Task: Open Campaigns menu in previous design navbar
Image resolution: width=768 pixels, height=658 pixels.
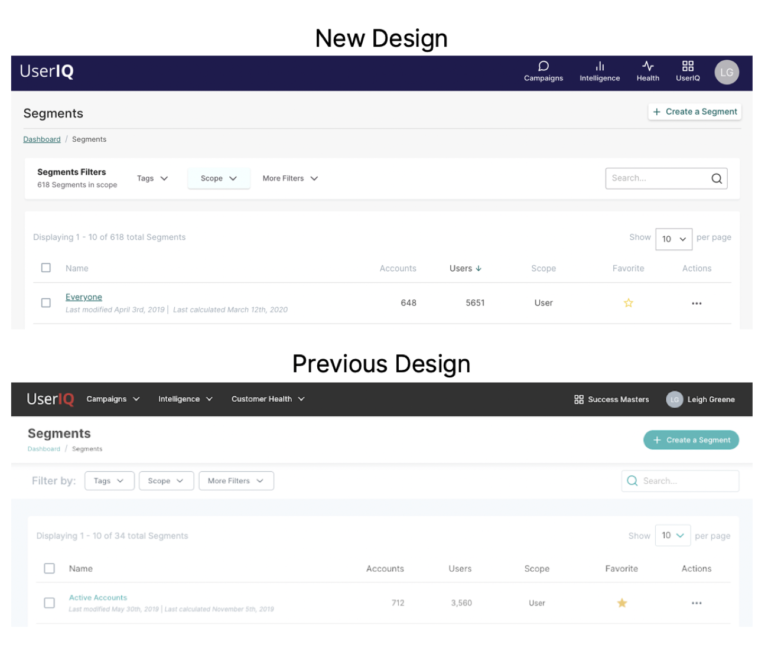Action: pyautogui.click(x=113, y=399)
